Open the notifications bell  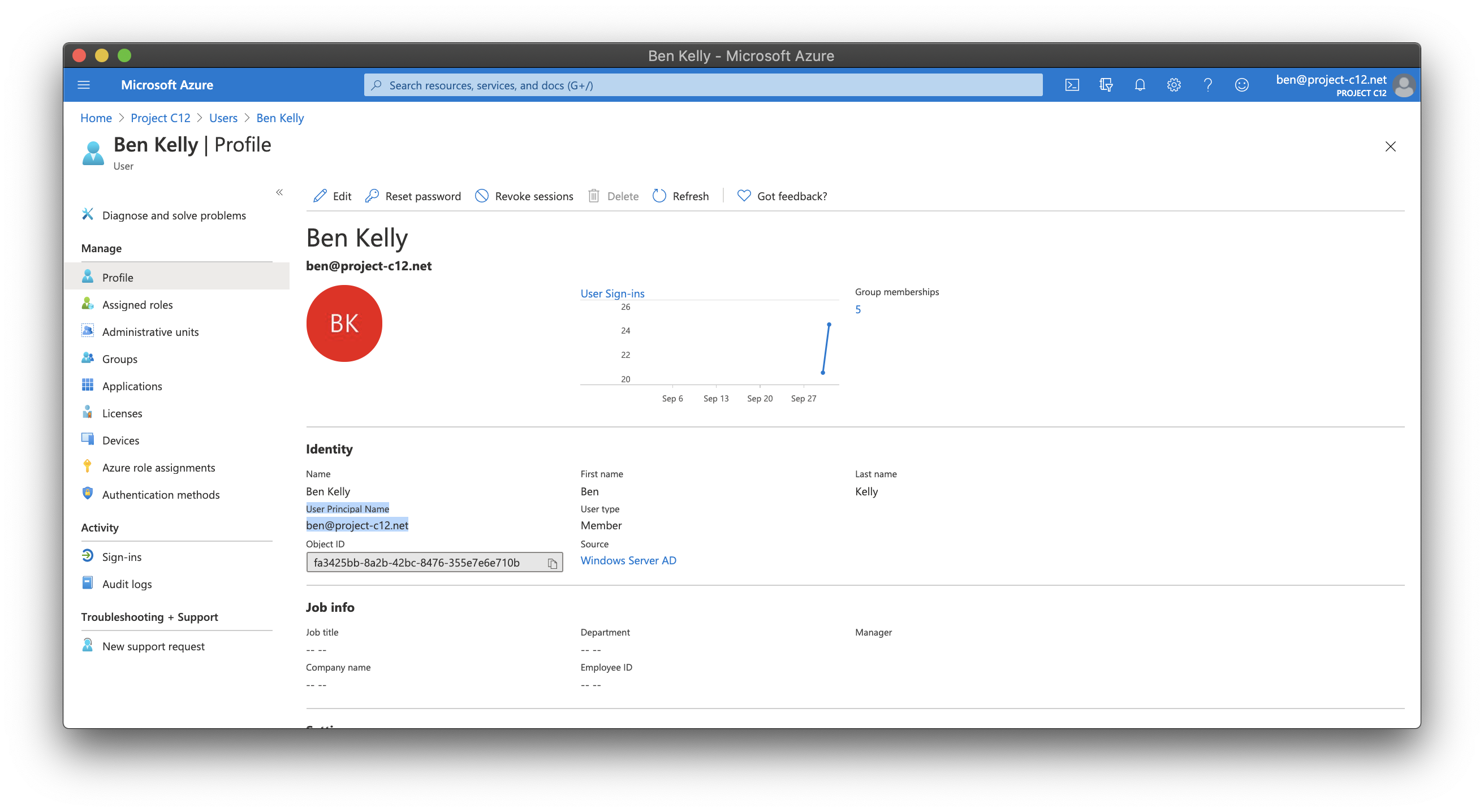point(1140,85)
